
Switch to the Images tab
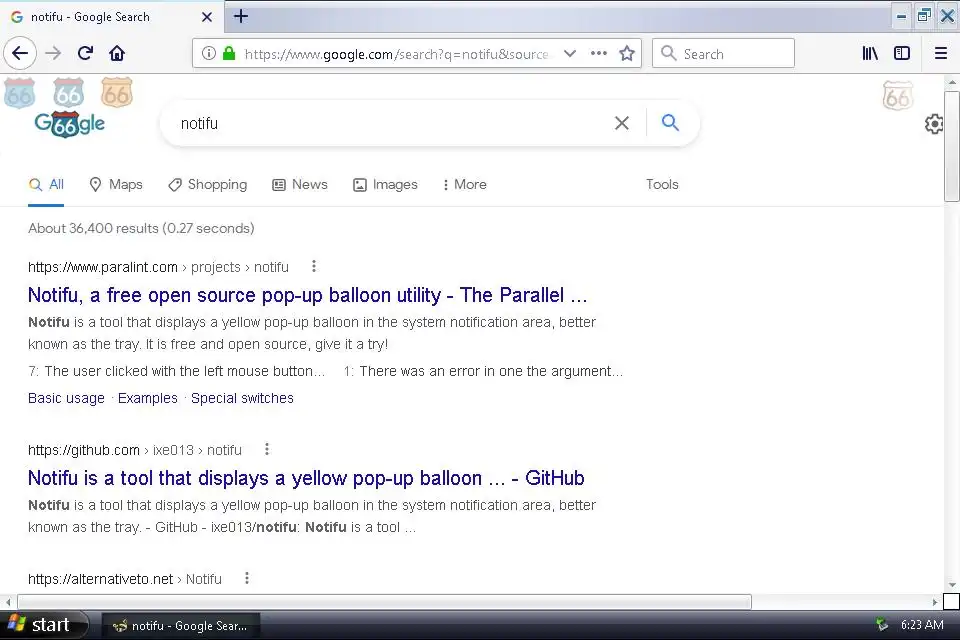(x=385, y=184)
